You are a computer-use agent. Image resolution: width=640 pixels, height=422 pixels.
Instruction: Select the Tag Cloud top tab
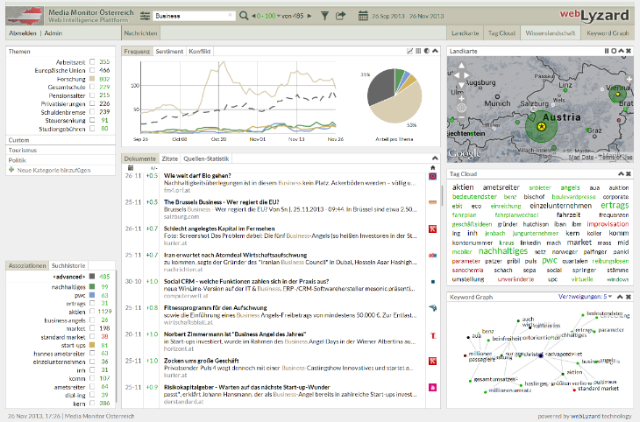[x=502, y=33]
